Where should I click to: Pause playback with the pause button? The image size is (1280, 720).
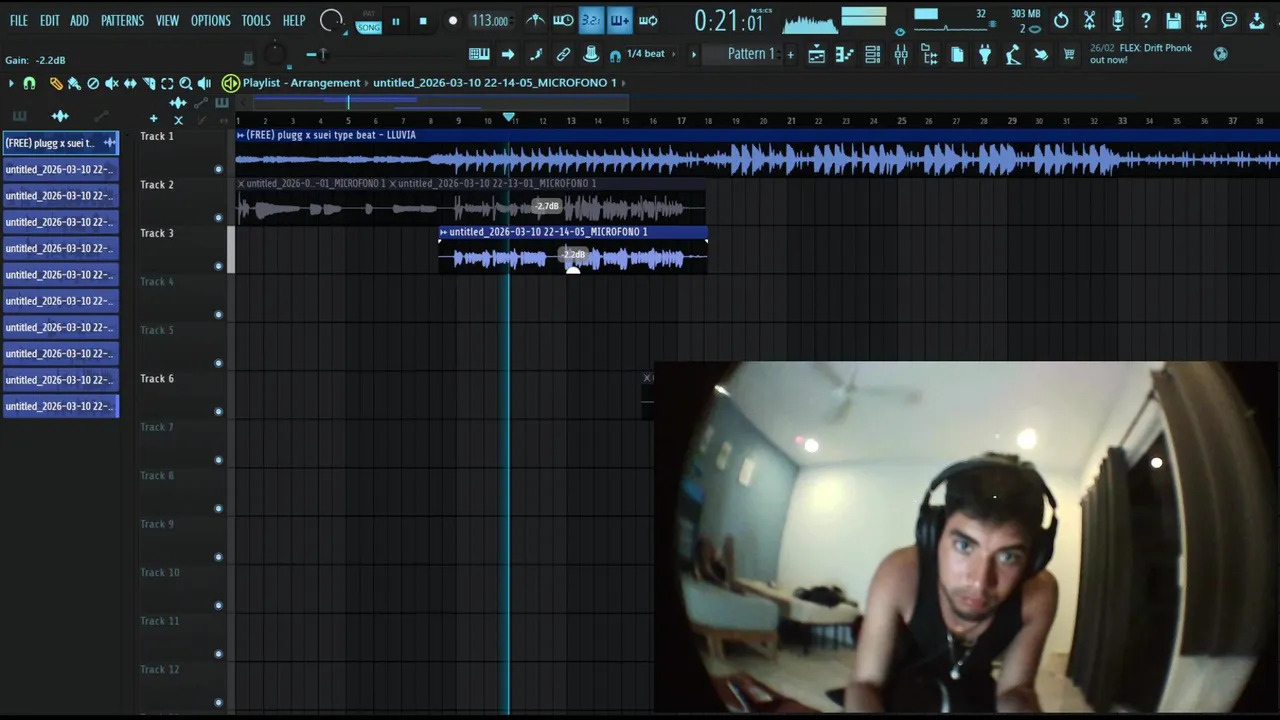[396, 21]
